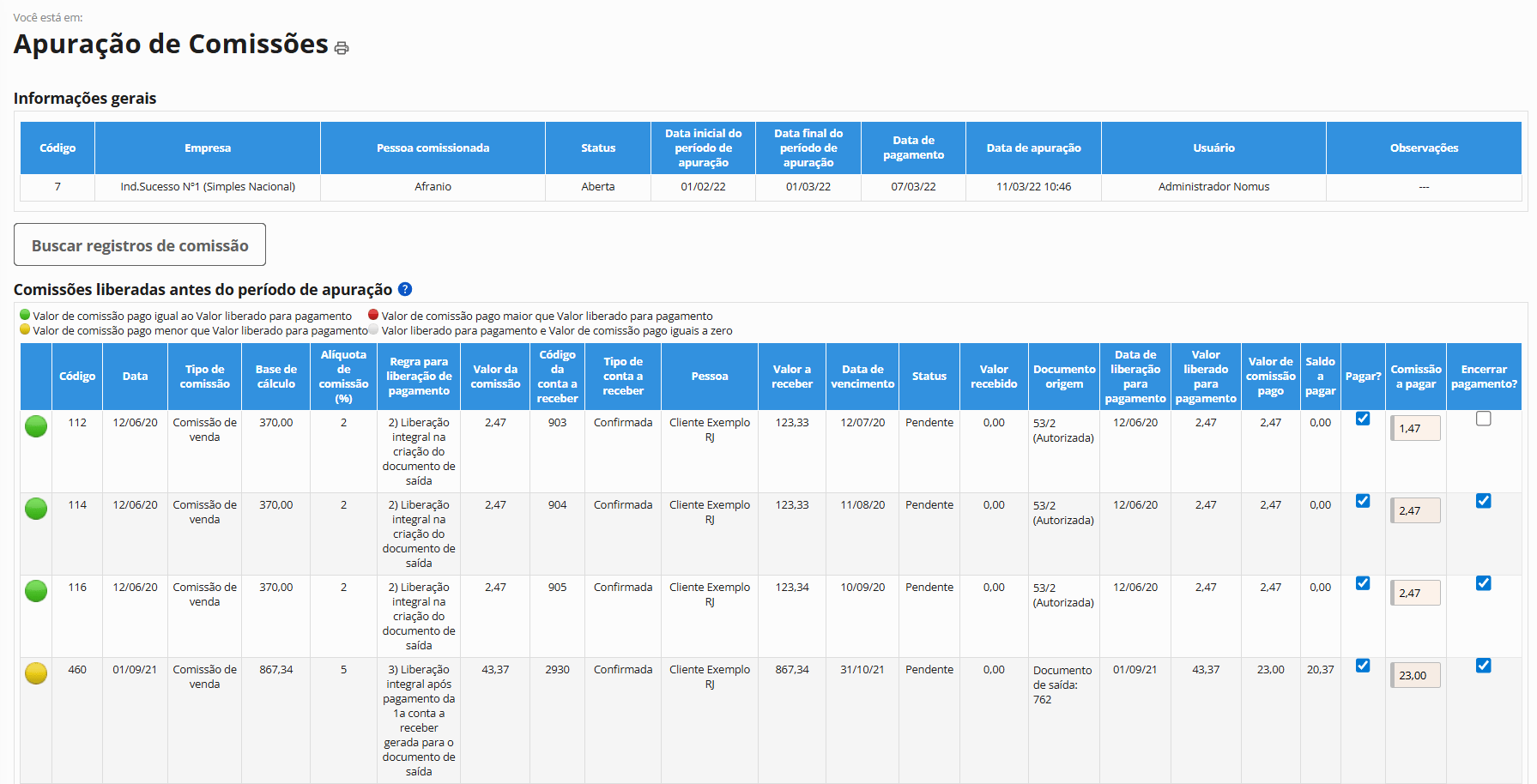Click the print icon beside the page title
The image size is (1537, 784).
coord(342,48)
